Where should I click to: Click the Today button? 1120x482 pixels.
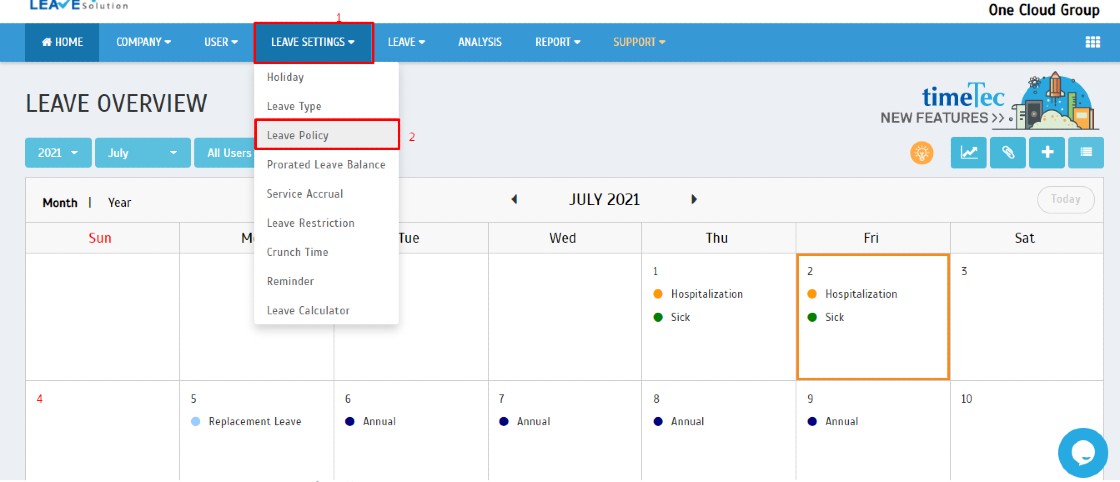1066,199
